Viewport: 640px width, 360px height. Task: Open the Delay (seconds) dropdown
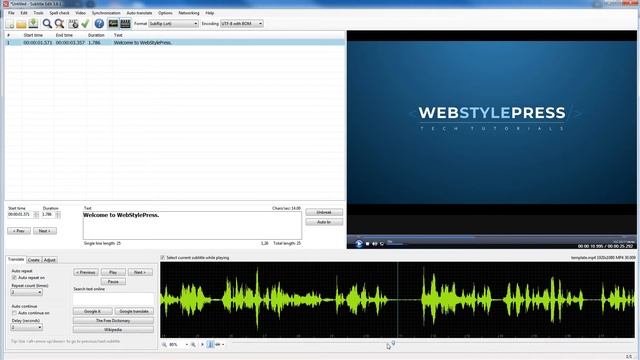point(27,327)
